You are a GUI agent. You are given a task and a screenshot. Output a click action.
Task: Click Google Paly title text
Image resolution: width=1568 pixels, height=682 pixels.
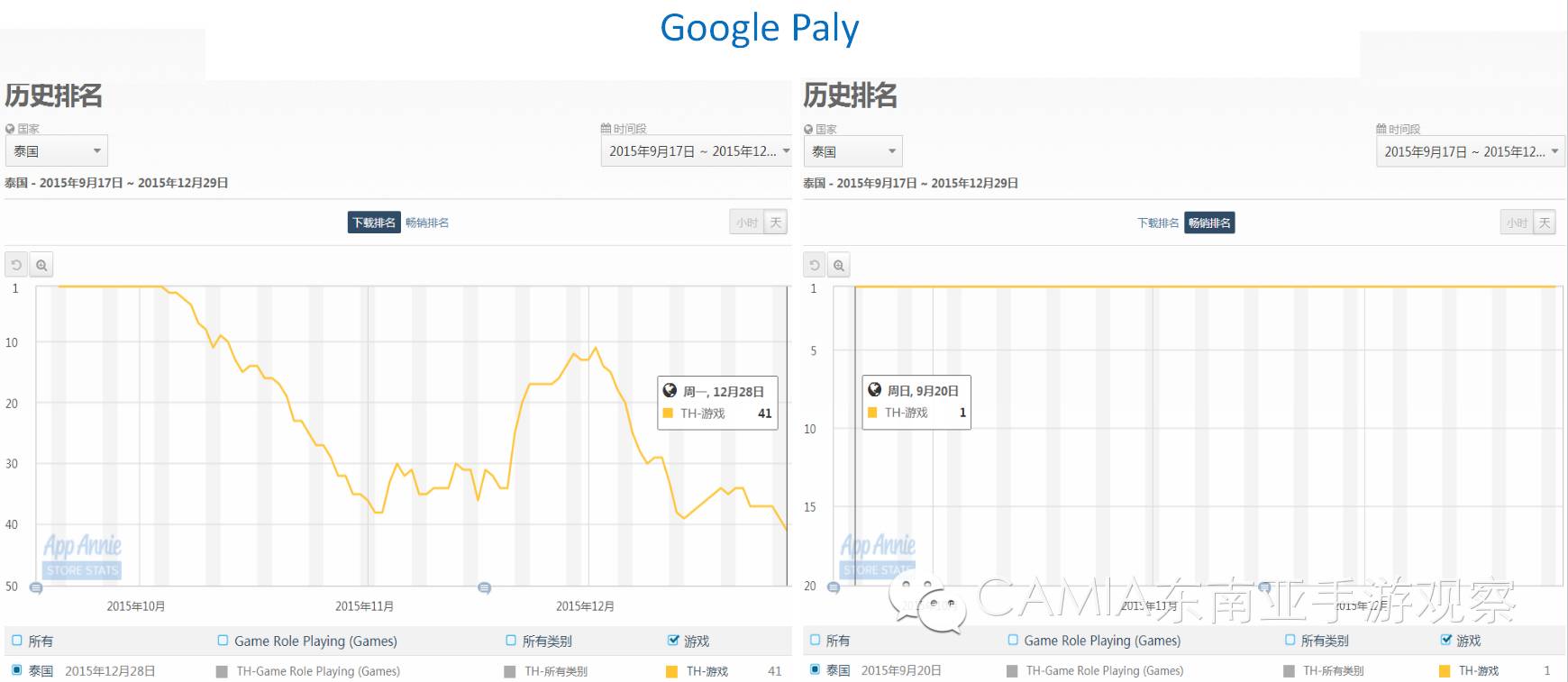(760, 28)
